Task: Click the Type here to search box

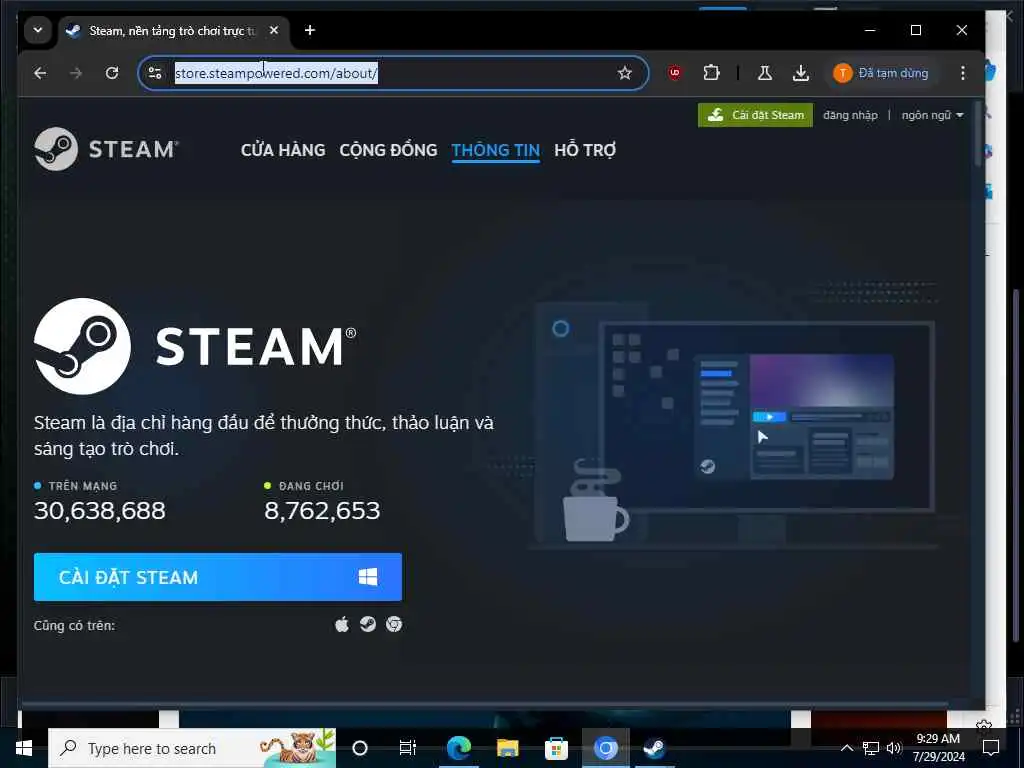Action: click(x=192, y=748)
